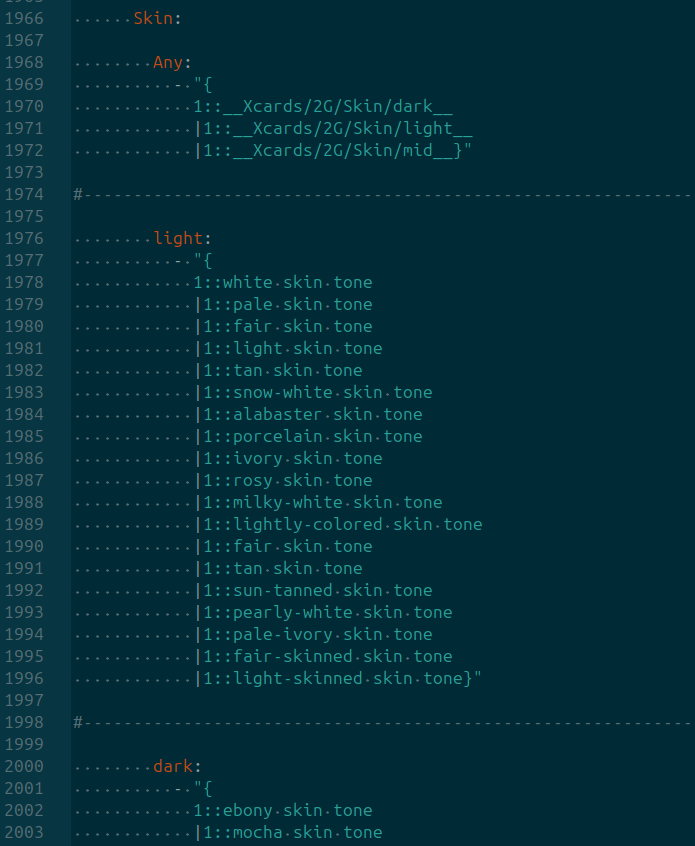Click line number 1966 in the gutter
The height and width of the screenshot is (846, 695).
point(24,19)
